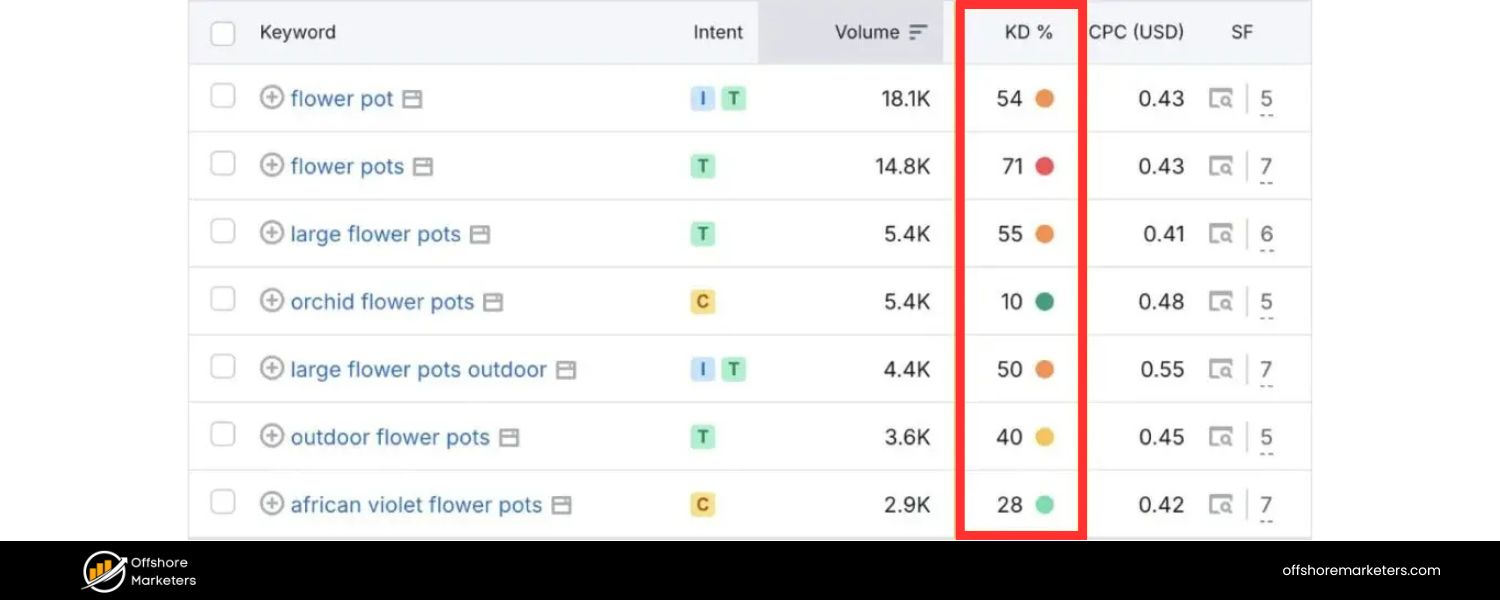Expand the plus icon beside outdoor flower pots
1500x600 pixels.
[271, 436]
